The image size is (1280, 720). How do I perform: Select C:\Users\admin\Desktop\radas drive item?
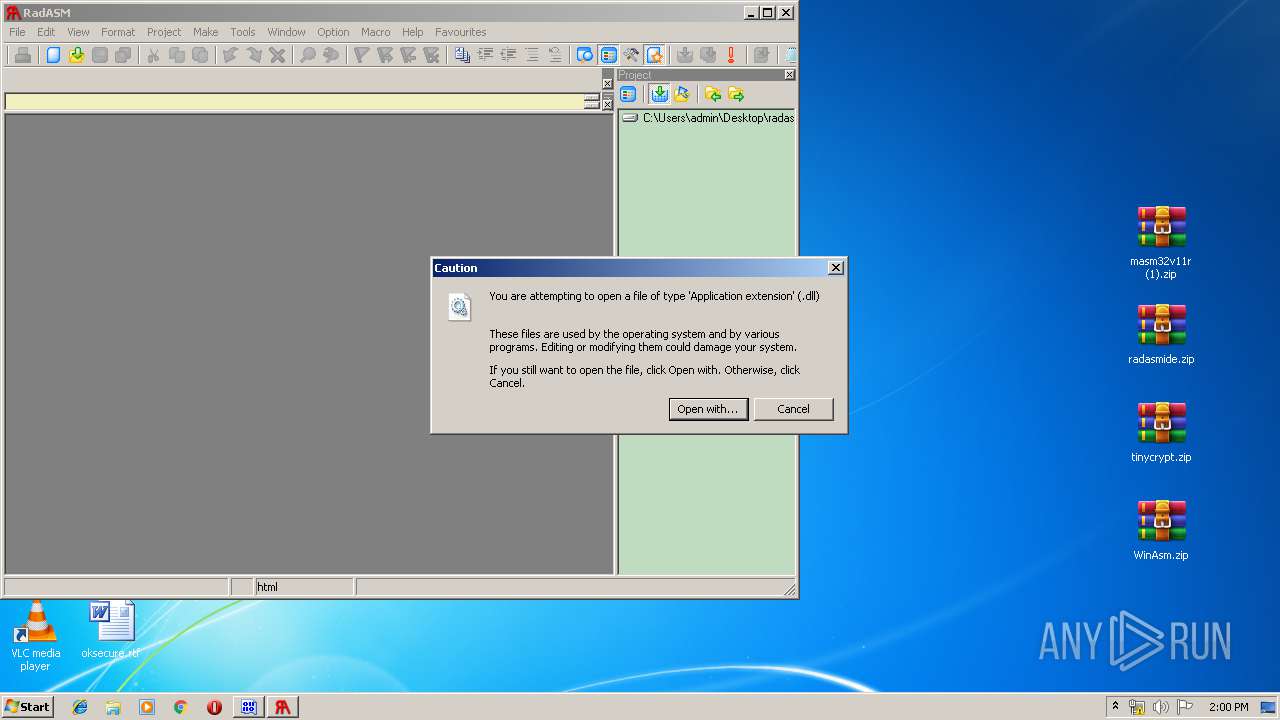tap(708, 118)
